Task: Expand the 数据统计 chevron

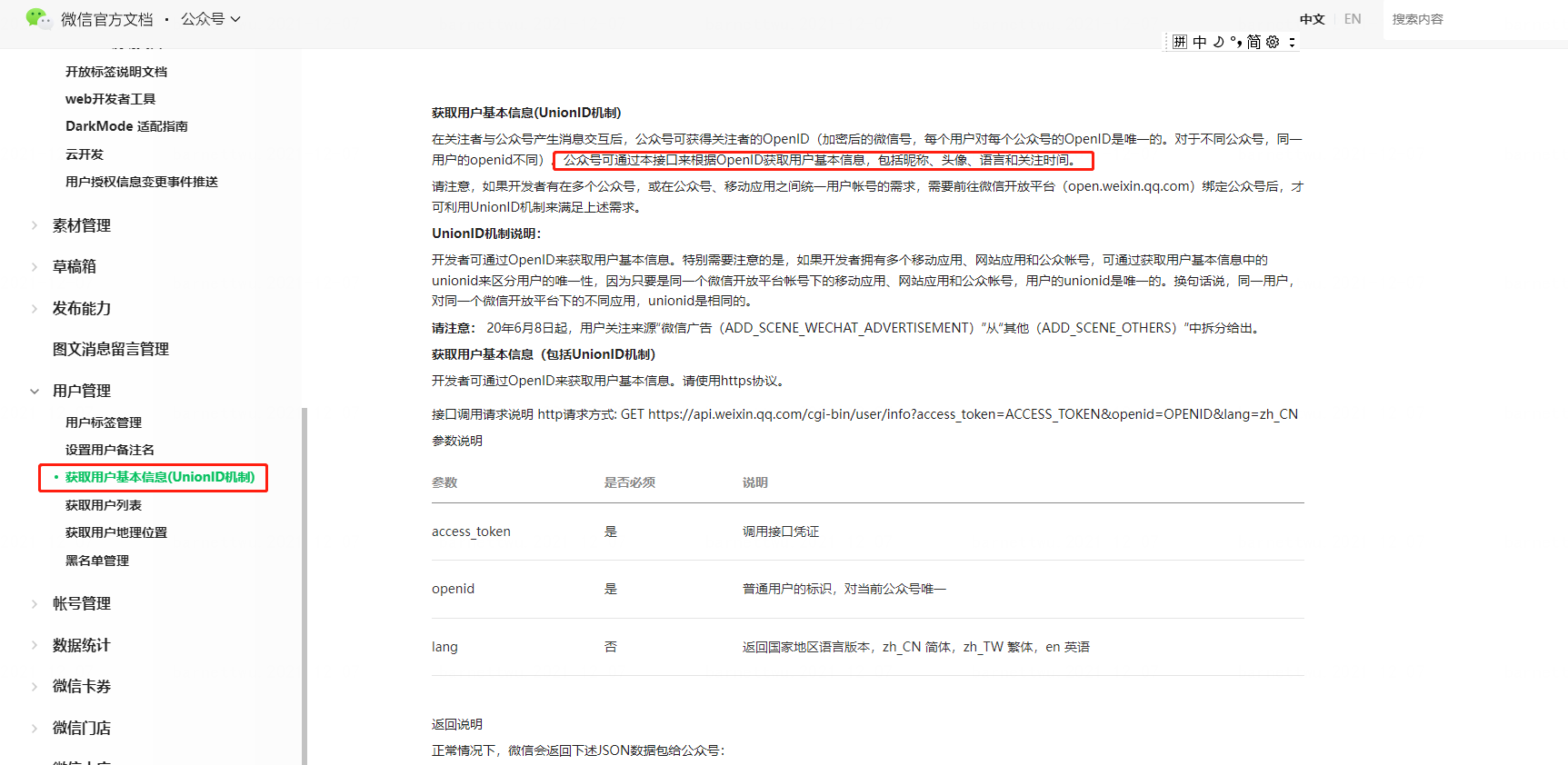Action: (x=35, y=645)
